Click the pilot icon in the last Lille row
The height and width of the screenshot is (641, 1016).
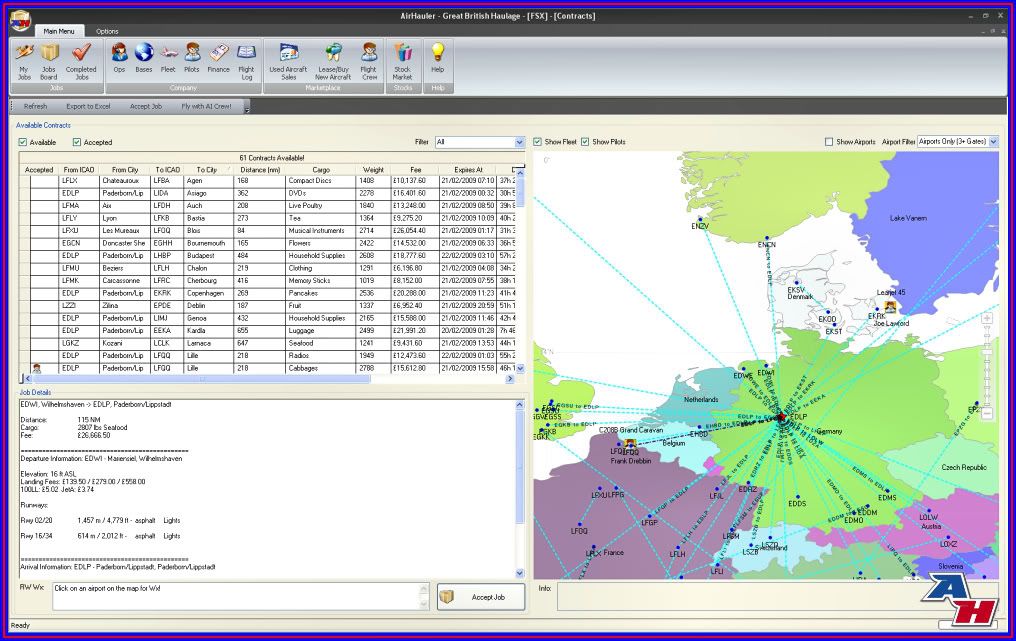pyautogui.click(x=36, y=368)
